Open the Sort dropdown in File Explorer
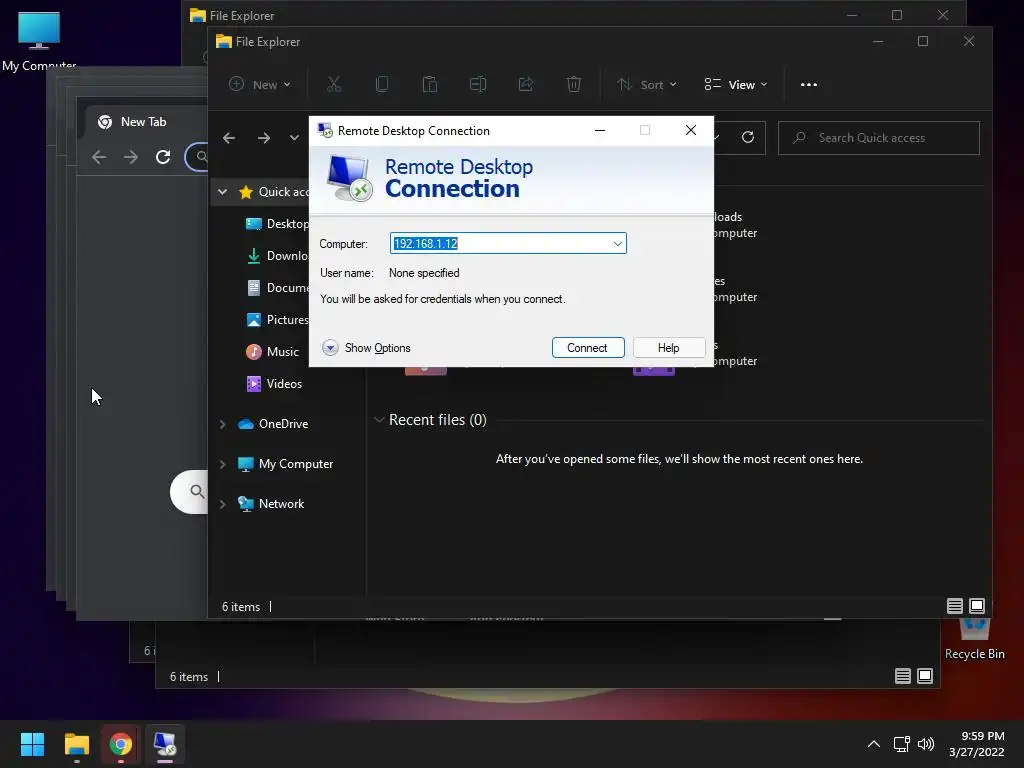This screenshot has width=1024, height=768. (647, 84)
